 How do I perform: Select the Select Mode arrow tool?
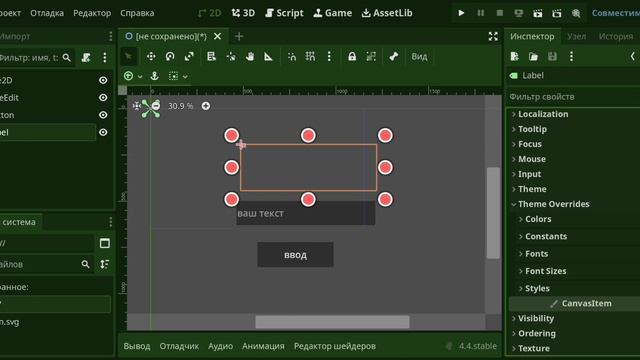[129, 56]
